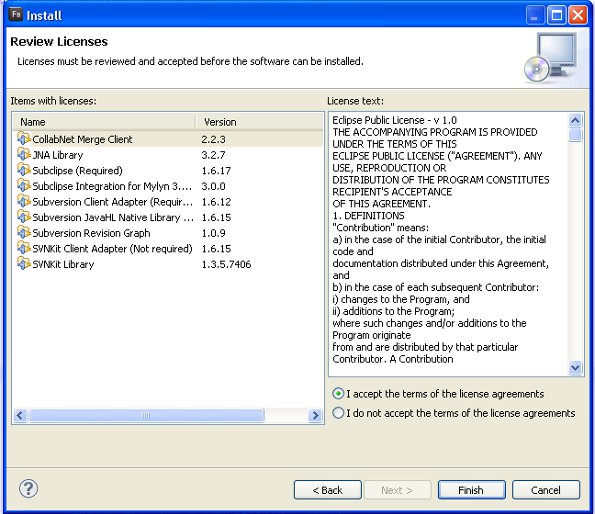Click the items list horizontal scrollbar thumb
Screen dimensions: 595x514
point(146,415)
